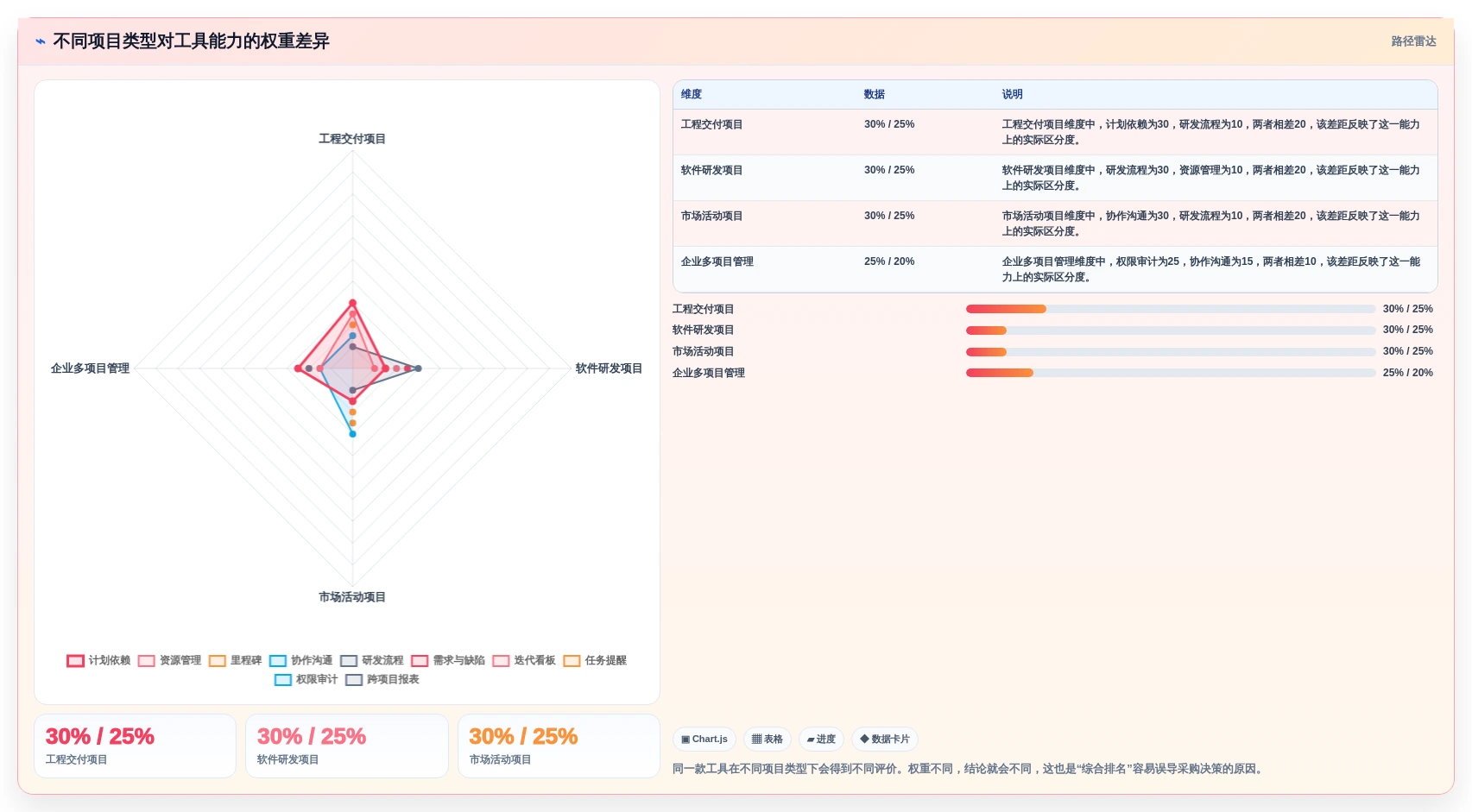Click the 路径雷达 badge in header

[x=1413, y=41]
